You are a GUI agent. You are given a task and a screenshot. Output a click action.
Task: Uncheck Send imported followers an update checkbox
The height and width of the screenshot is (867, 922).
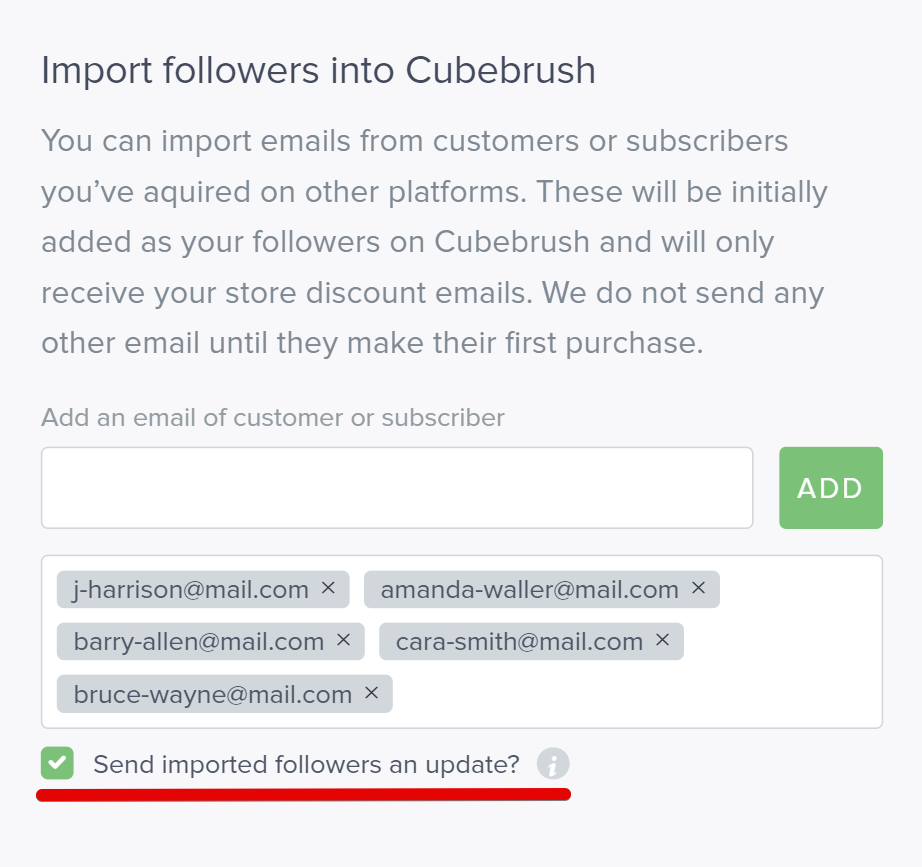57,763
